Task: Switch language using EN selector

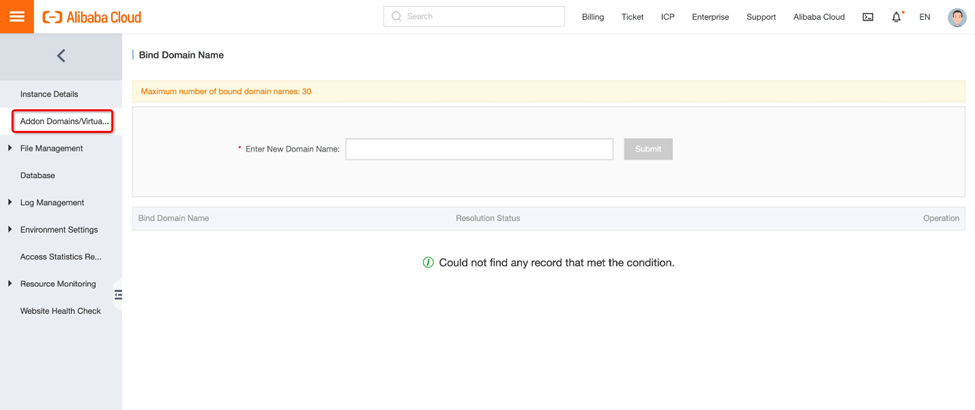Action: tap(924, 17)
